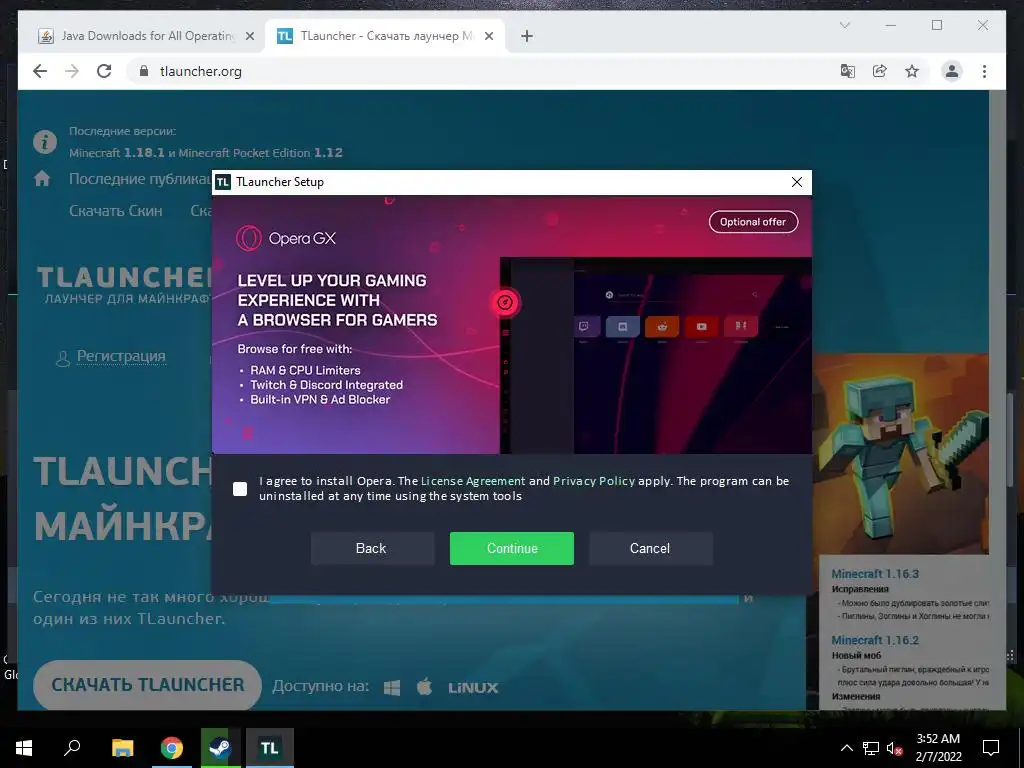The height and width of the screenshot is (768, 1024).
Task: Open File Explorer from taskbar
Action: 122,748
